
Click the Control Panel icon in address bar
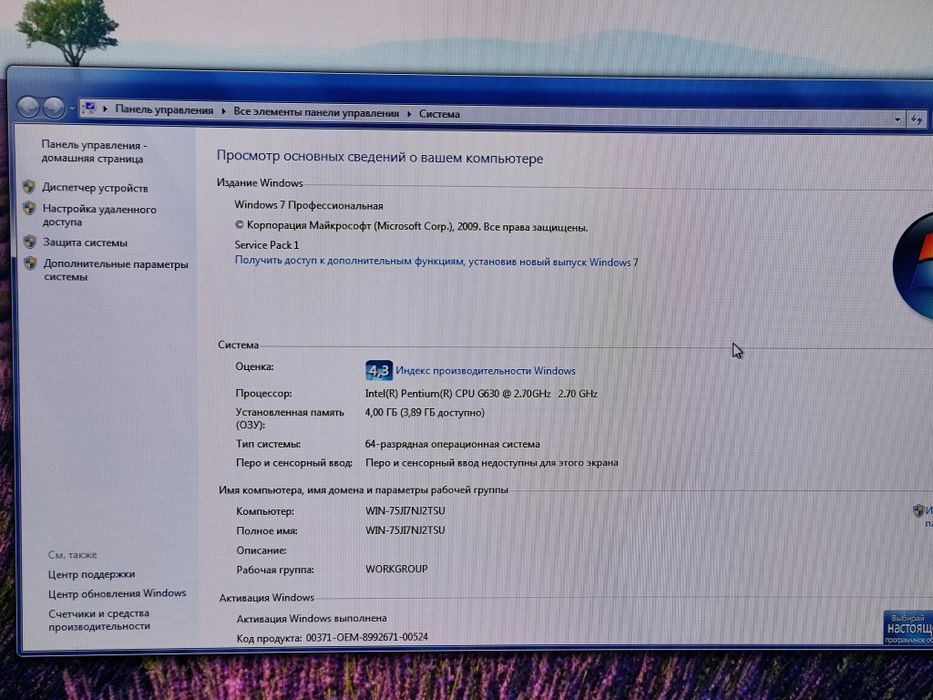(x=89, y=108)
